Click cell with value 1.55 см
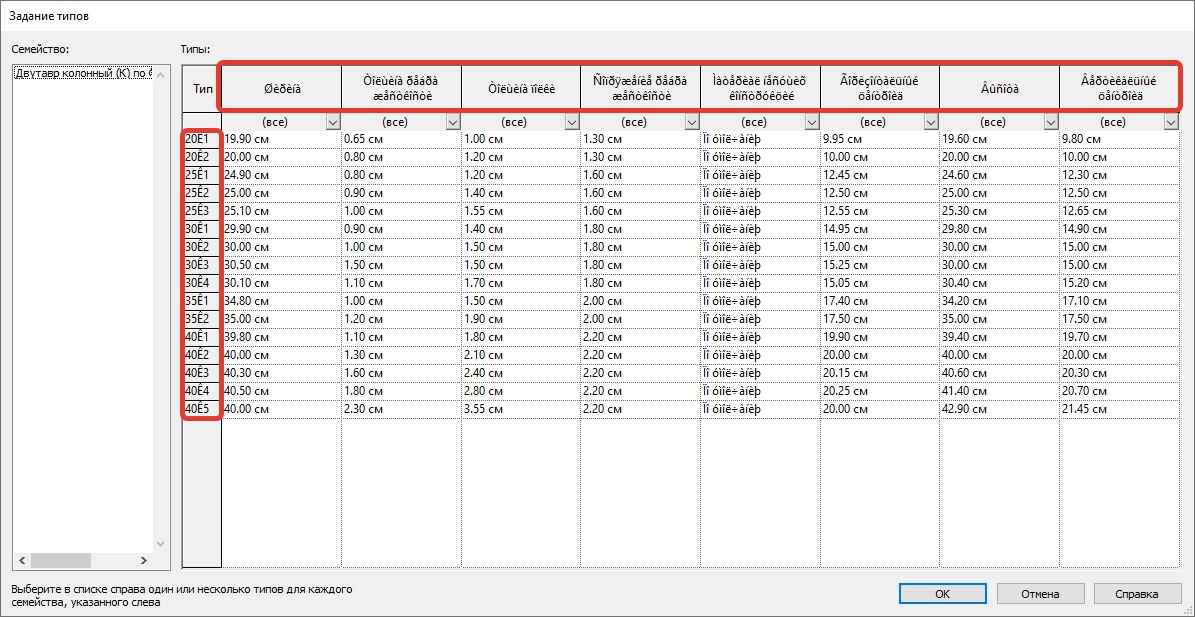This screenshot has height=617, width=1195. tap(521, 210)
